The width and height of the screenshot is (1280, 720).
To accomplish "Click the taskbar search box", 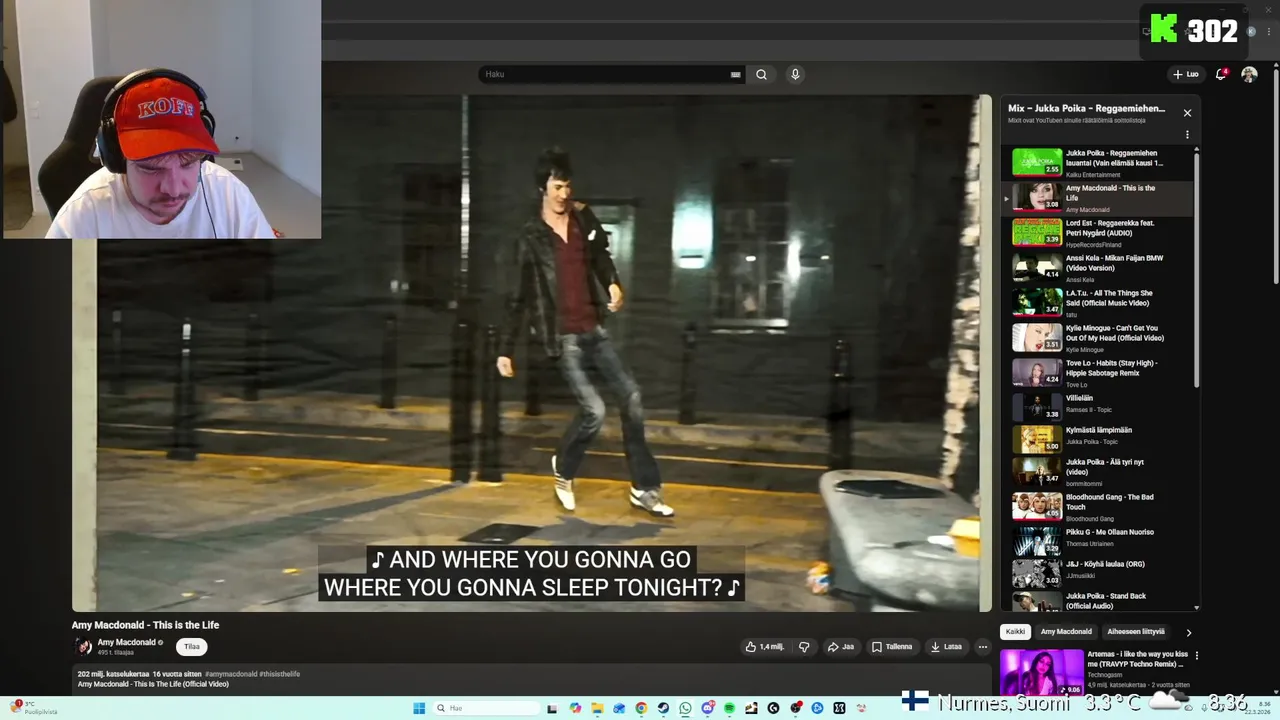I will pos(484,708).
